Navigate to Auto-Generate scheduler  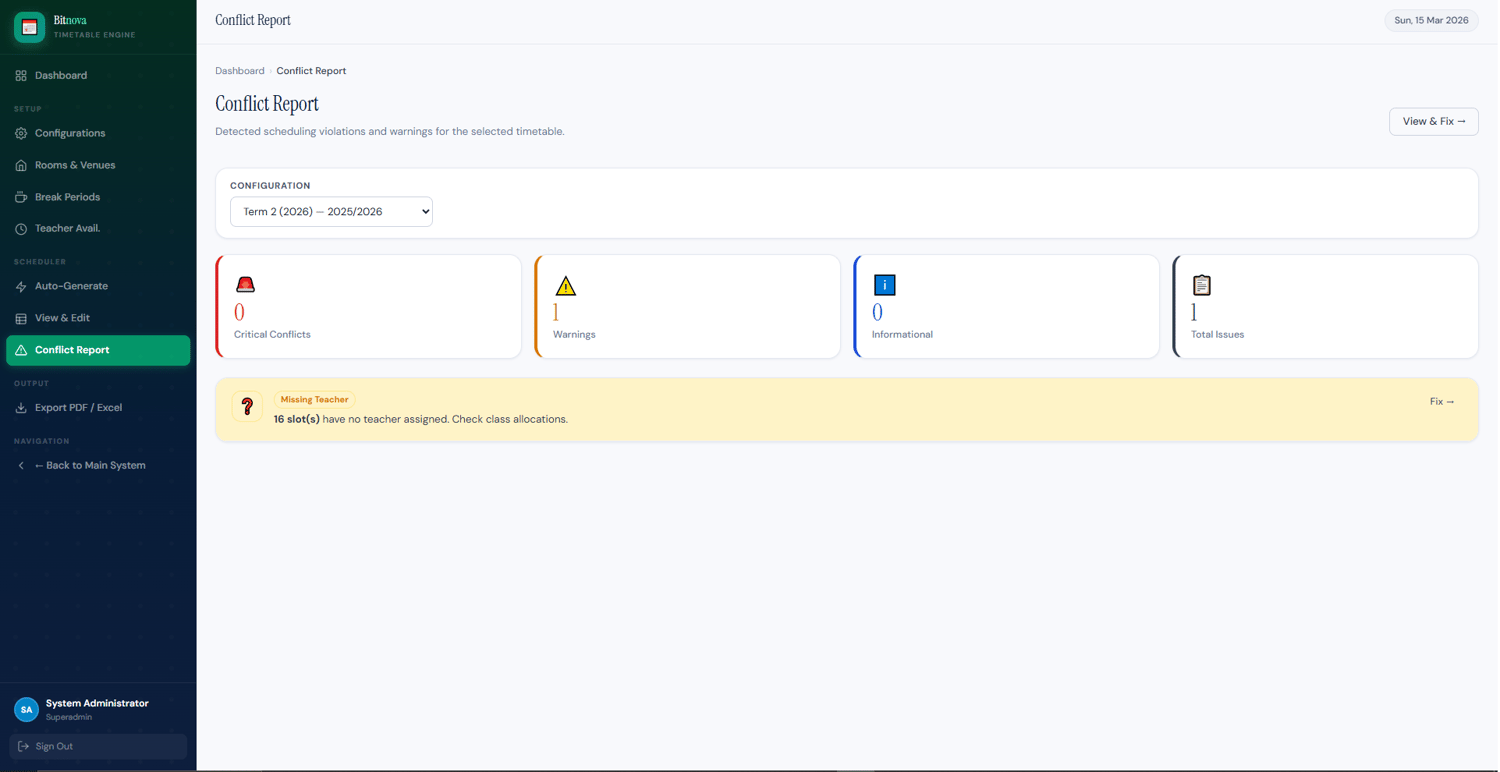pyautogui.click(x=98, y=286)
